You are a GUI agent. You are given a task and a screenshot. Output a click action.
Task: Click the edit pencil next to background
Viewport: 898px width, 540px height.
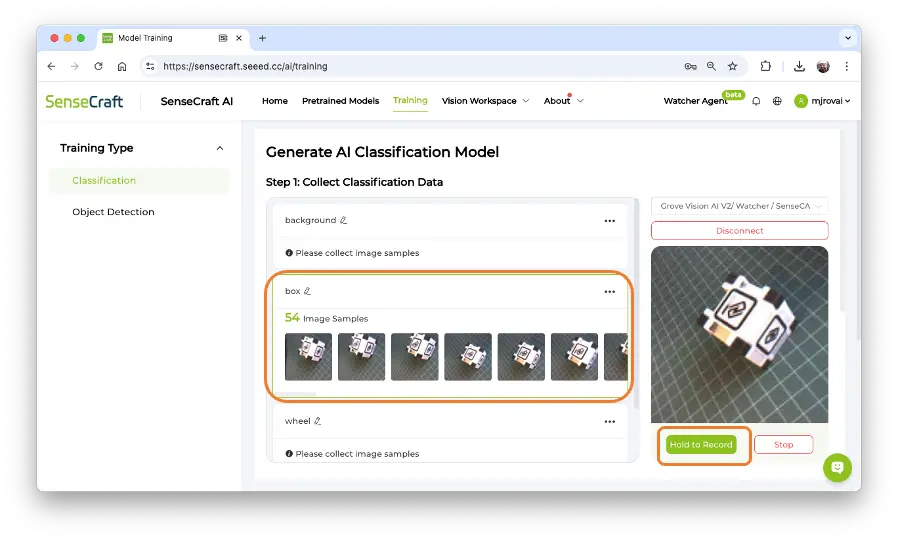tap(343, 220)
